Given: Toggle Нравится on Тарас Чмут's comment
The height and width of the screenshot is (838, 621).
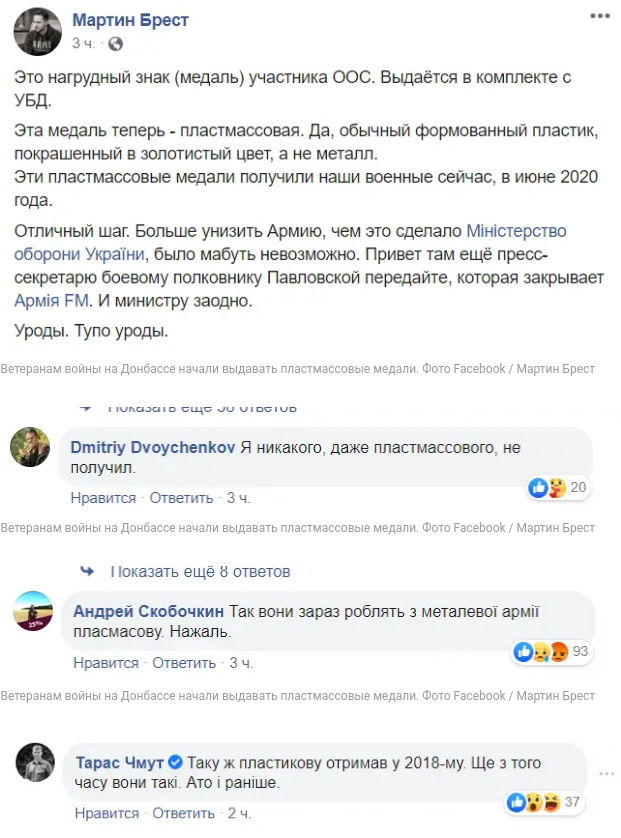Looking at the screenshot, I should pos(106,813).
